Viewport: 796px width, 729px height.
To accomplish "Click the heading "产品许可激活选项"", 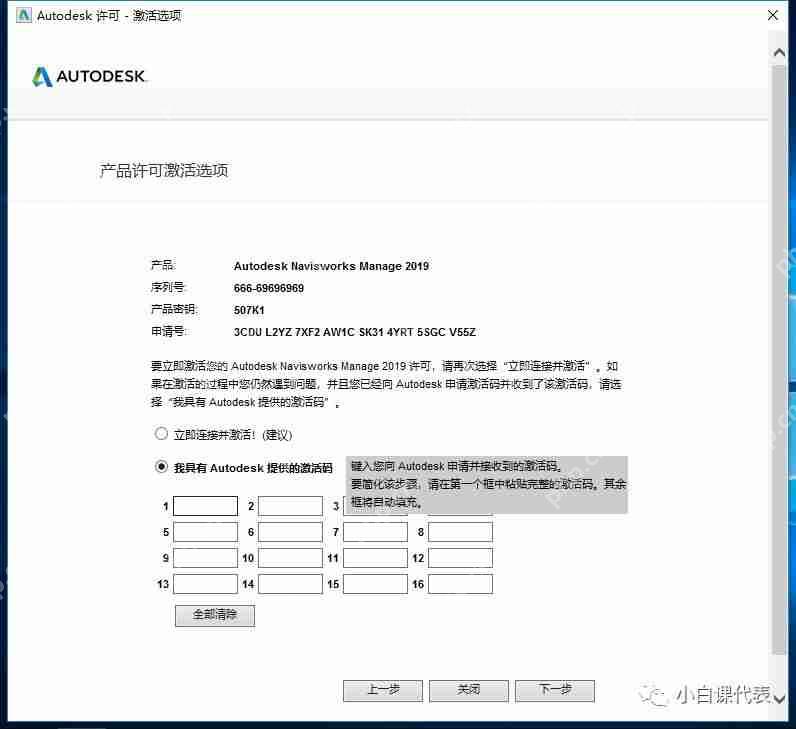I will (x=163, y=171).
